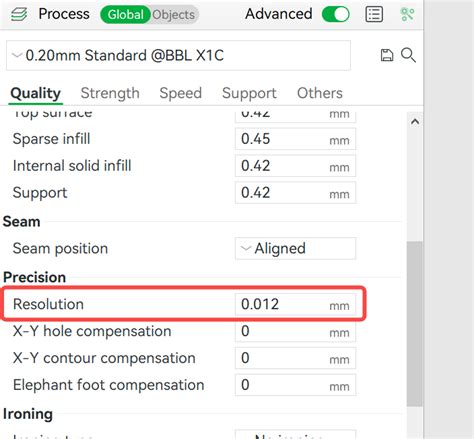The image size is (474, 439).
Task: Switch the process scope to Objects
Action: [x=174, y=15]
